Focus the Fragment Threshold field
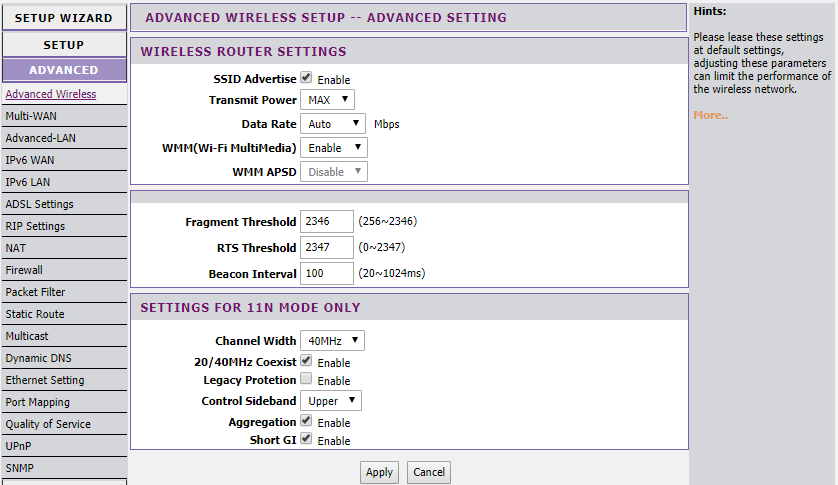838x485 pixels. [x=327, y=221]
